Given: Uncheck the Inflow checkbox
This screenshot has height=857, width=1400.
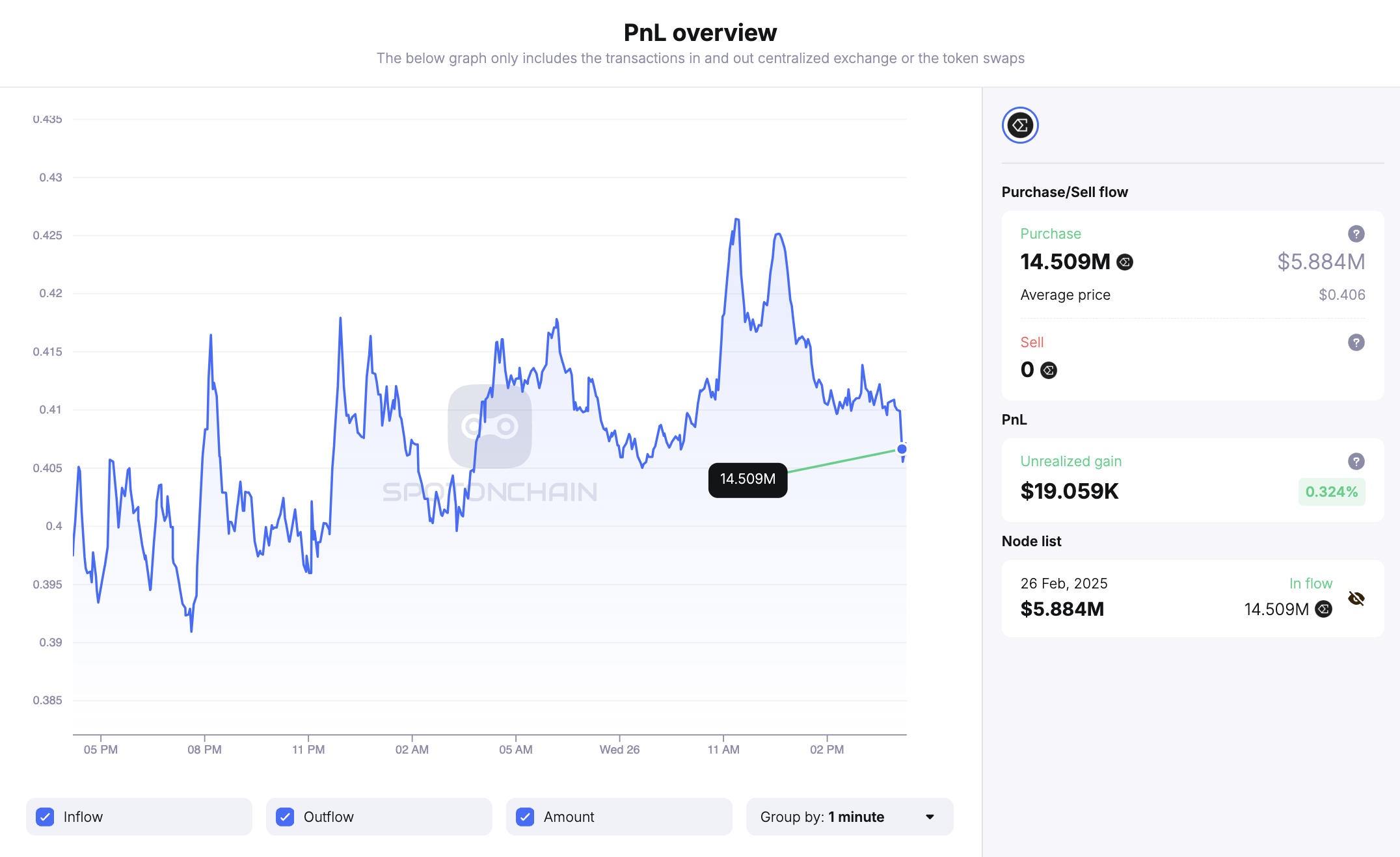Looking at the screenshot, I should tap(46, 817).
